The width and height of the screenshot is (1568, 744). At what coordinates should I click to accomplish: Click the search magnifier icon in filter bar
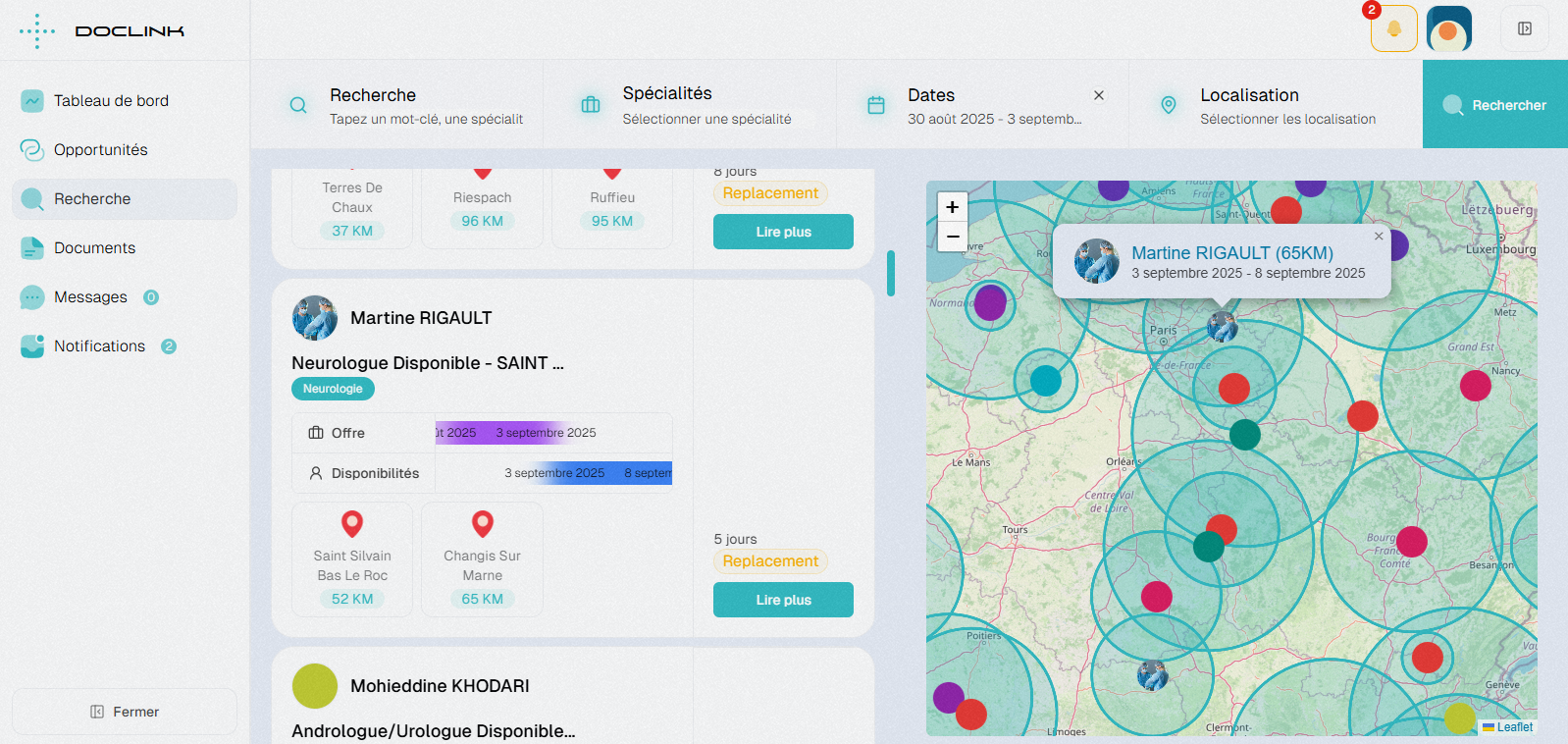point(298,105)
